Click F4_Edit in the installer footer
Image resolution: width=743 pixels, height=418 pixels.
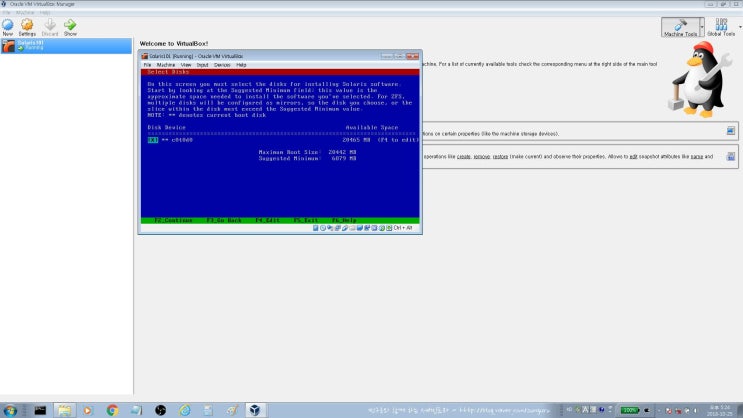267,220
